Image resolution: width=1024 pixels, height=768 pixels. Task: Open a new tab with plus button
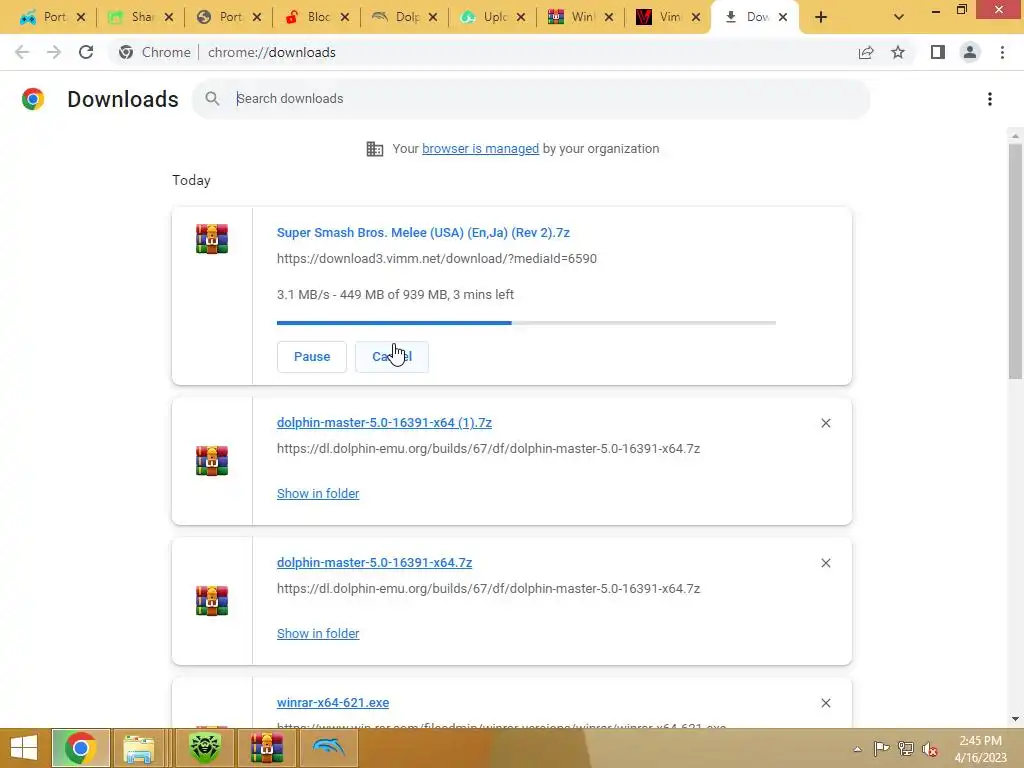[821, 17]
